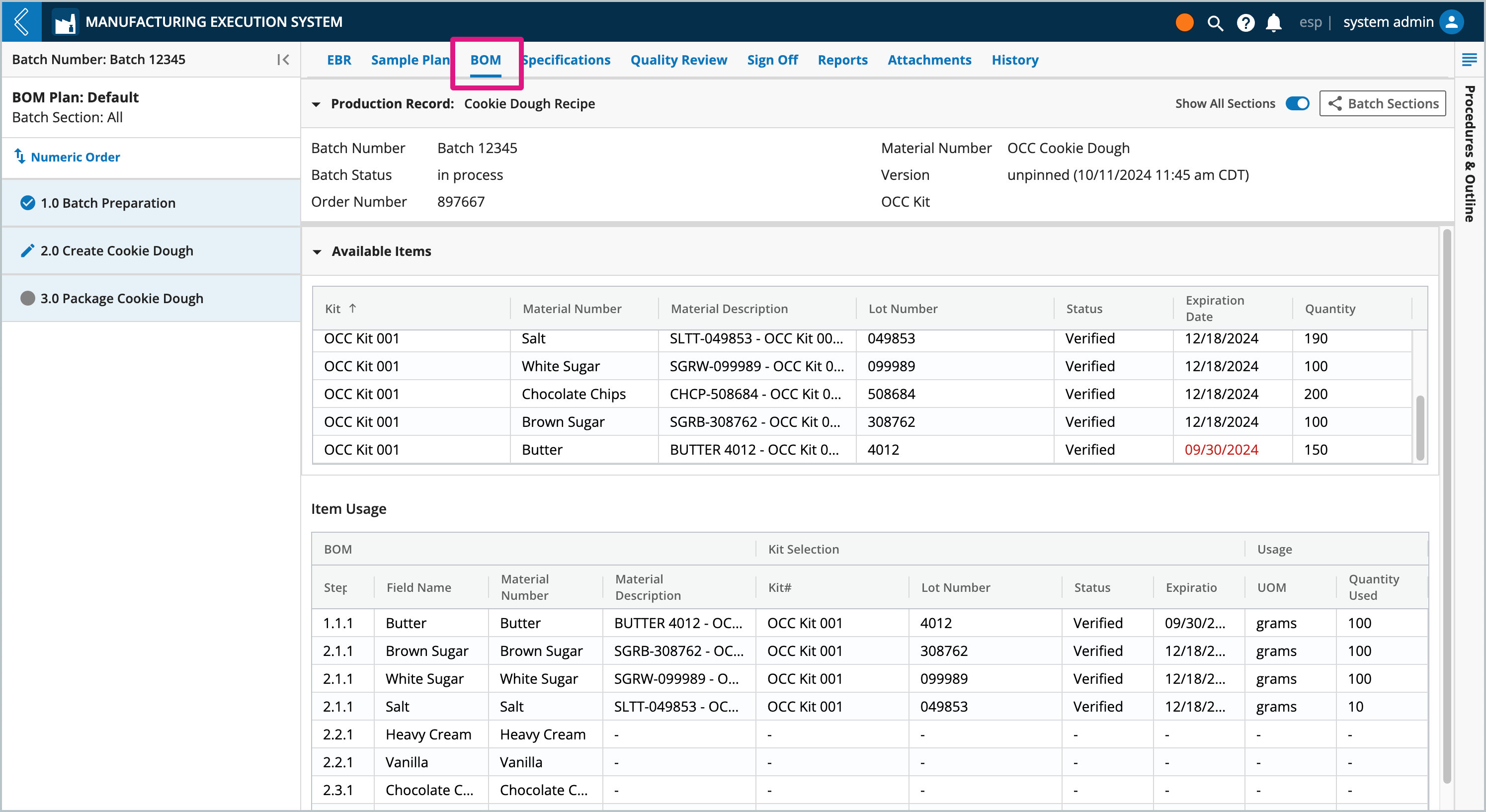
Task: Open the Procedures & Outline lines icon
Action: tap(1469, 60)
